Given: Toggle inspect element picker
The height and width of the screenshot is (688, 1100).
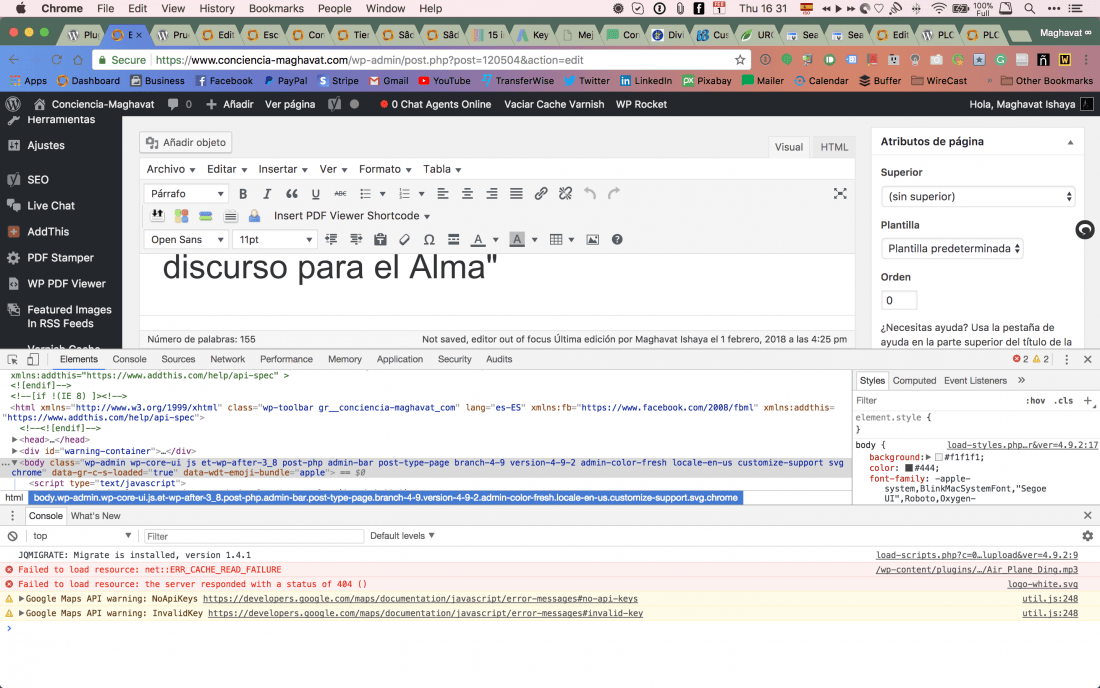Looking at the screenshot, I should [13, 359].
